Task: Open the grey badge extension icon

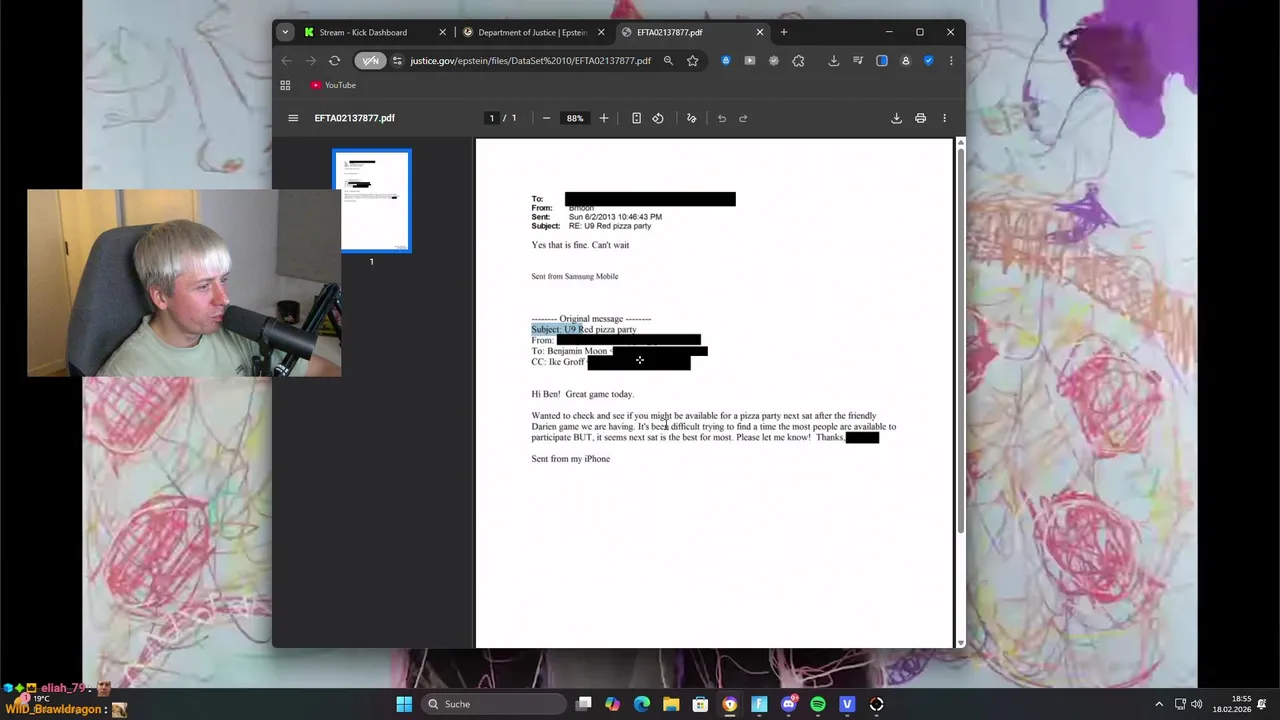Action: (774, 61)
